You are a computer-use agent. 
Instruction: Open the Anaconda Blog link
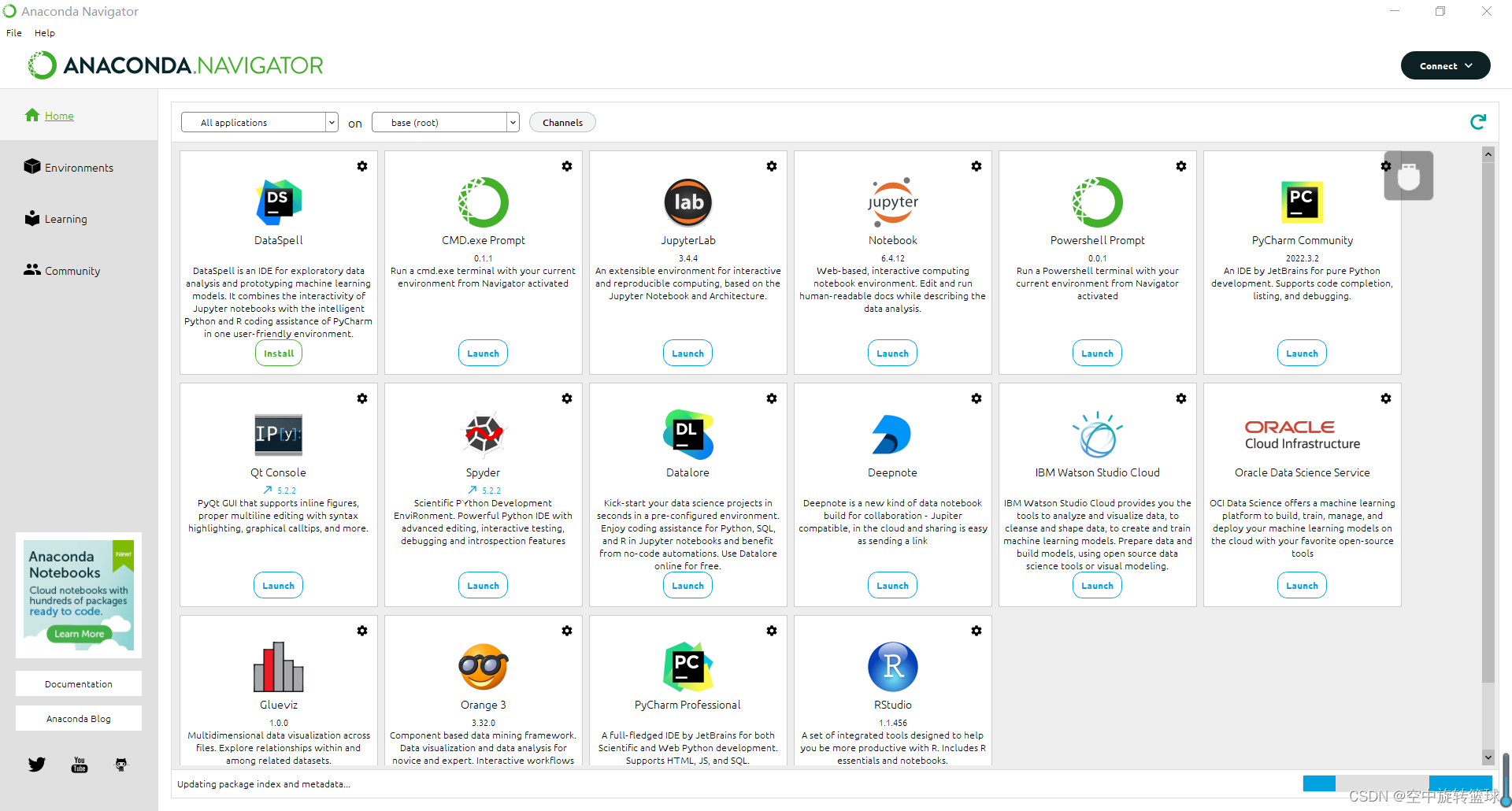(79, 718)
